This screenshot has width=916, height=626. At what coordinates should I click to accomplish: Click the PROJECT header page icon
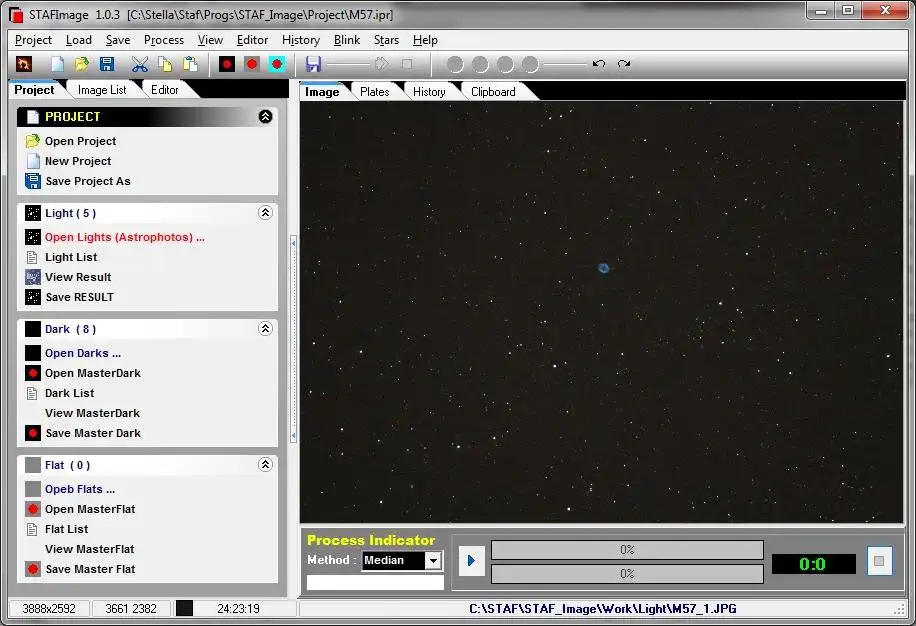[x=33, y=117]
